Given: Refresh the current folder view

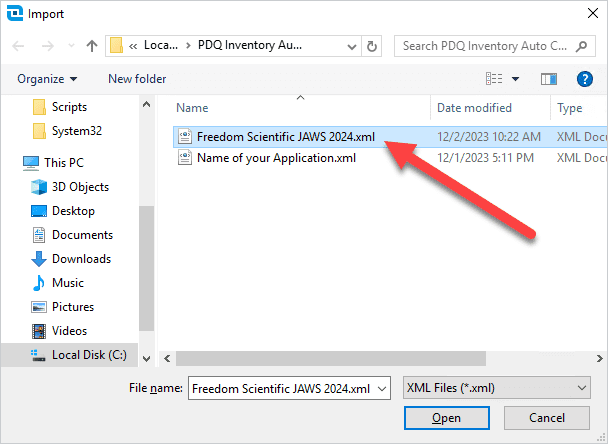Looking at the screenshot, I should point(371,47).
